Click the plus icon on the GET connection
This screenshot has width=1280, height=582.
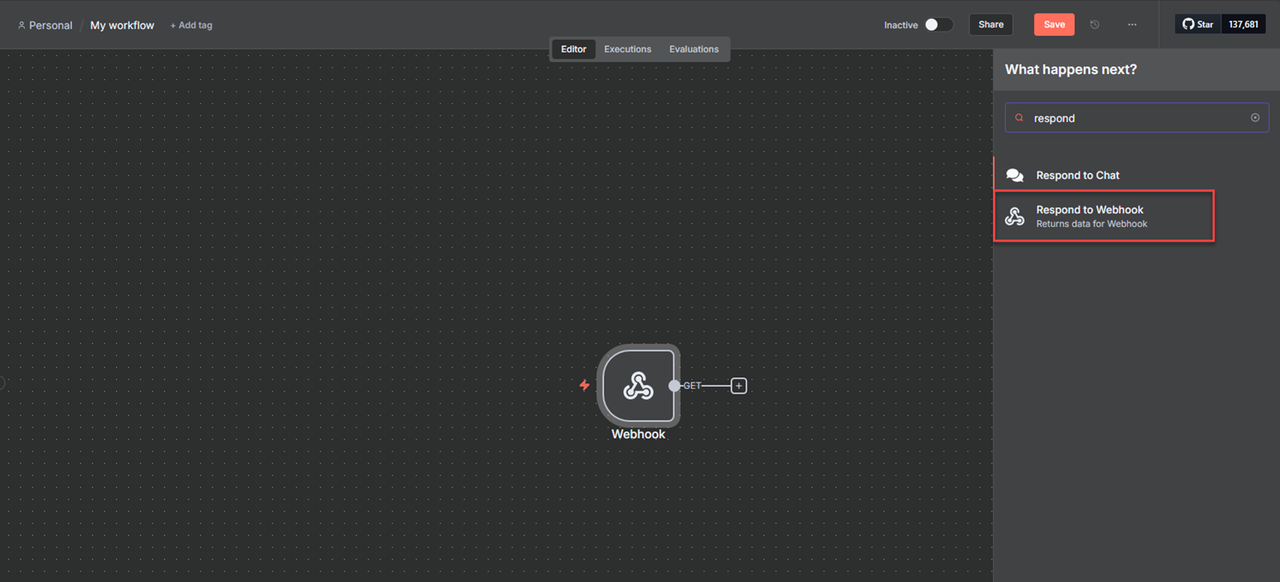738,385
